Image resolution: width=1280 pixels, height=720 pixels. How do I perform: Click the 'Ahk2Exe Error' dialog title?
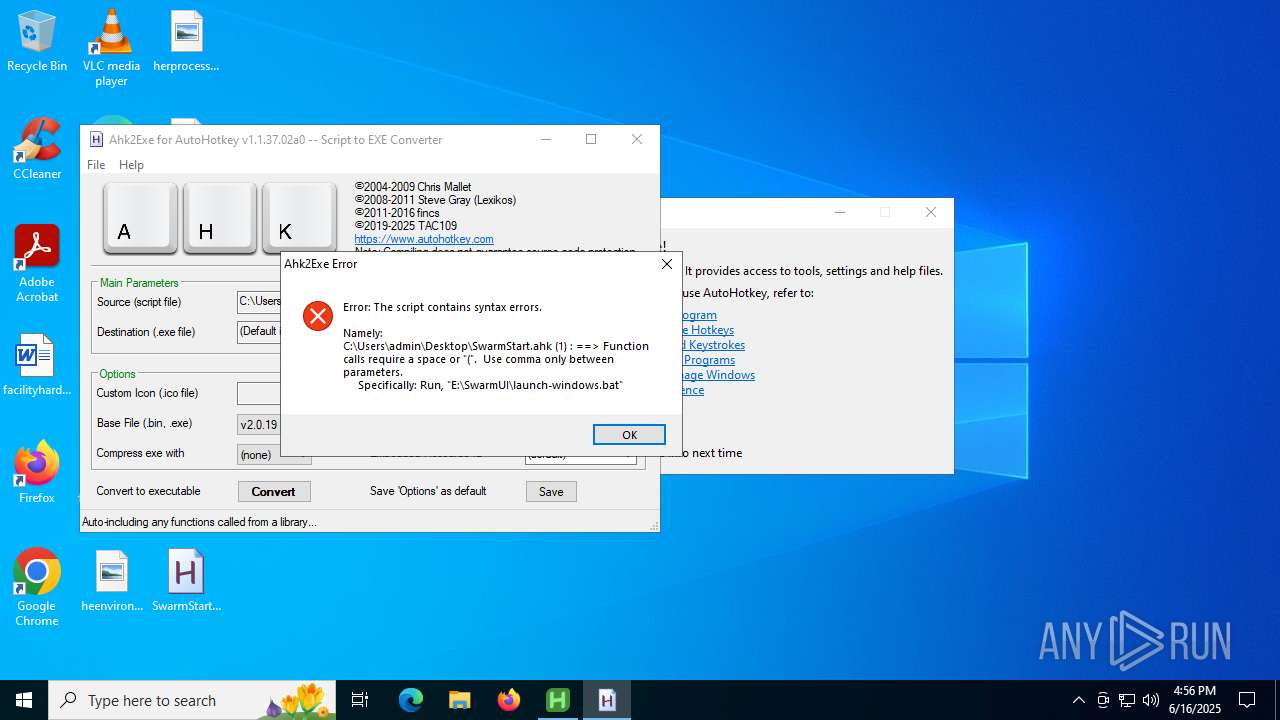(320, 264)
